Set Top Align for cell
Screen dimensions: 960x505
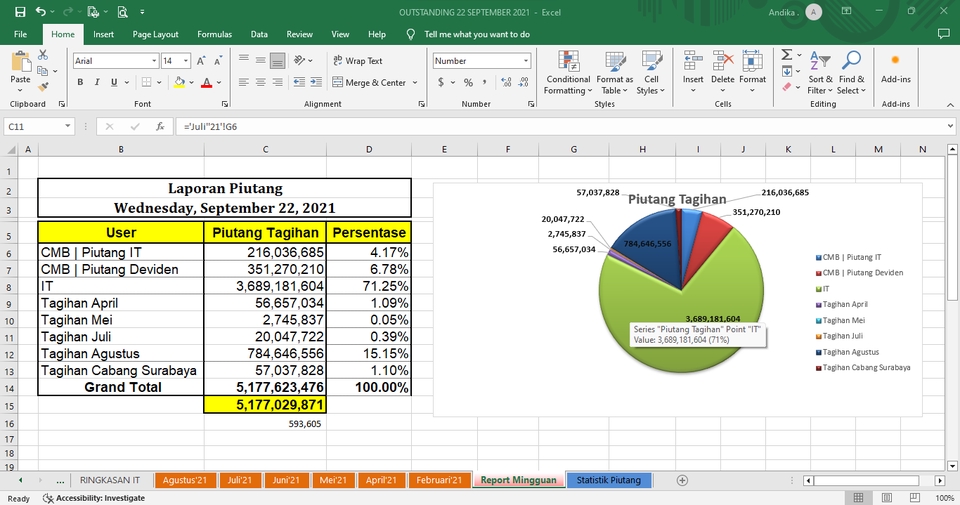(244, 60)
